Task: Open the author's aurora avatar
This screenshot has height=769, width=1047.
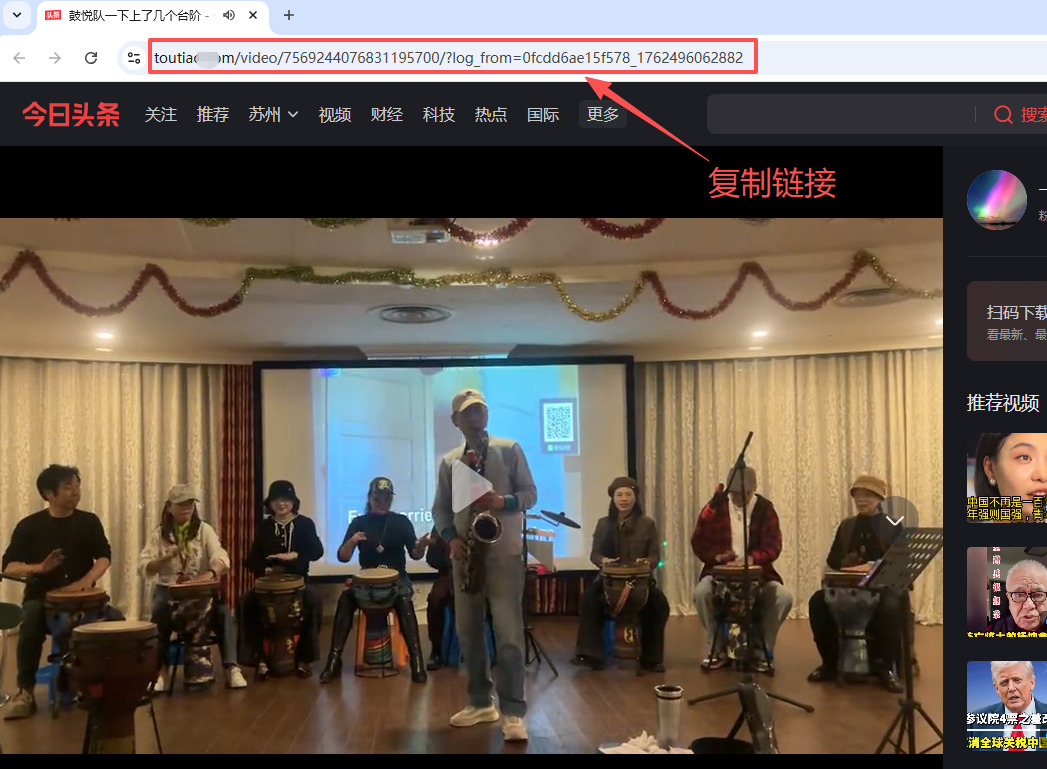Action: 996,200
